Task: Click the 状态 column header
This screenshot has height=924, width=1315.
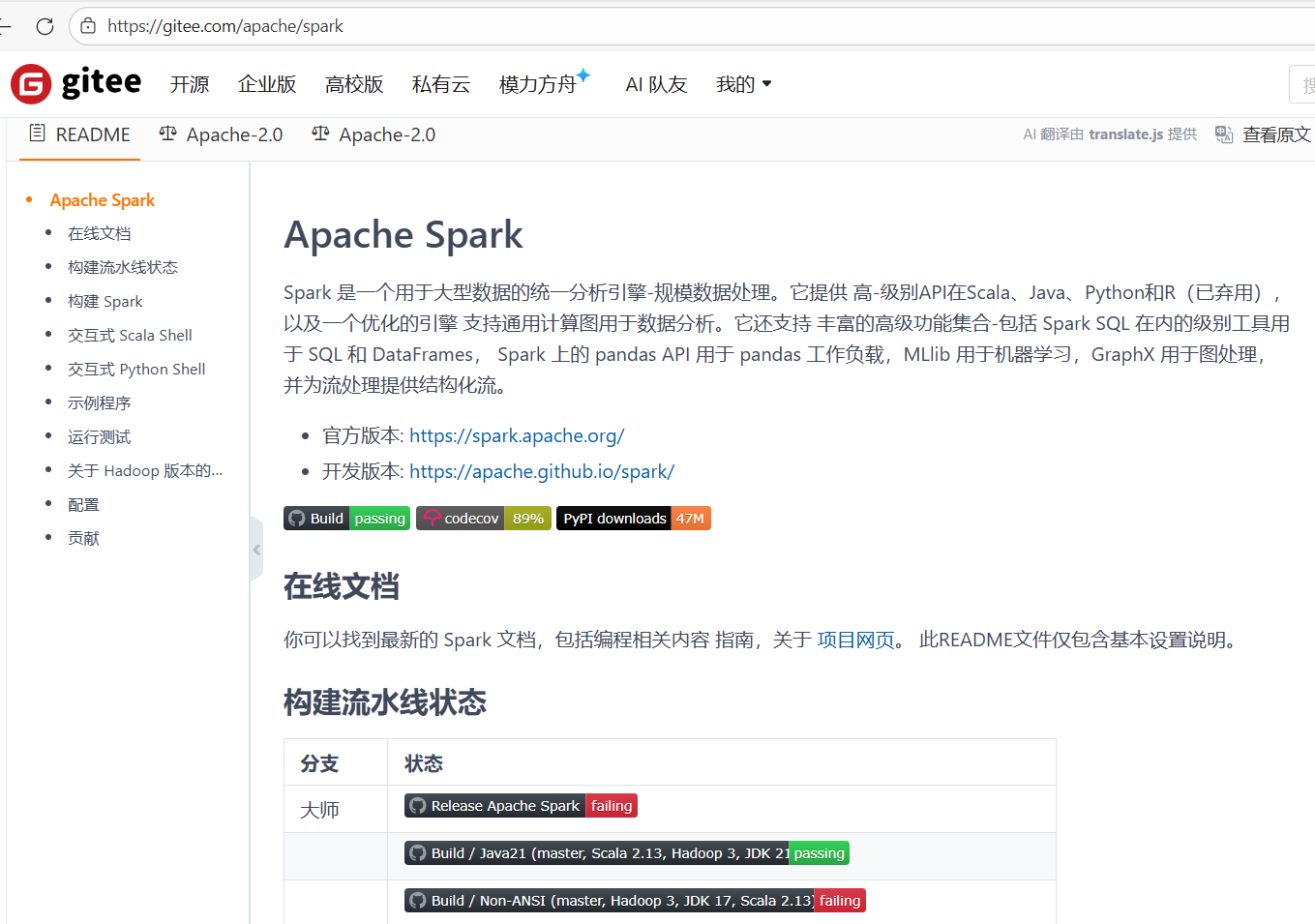Action: (722, 762)
